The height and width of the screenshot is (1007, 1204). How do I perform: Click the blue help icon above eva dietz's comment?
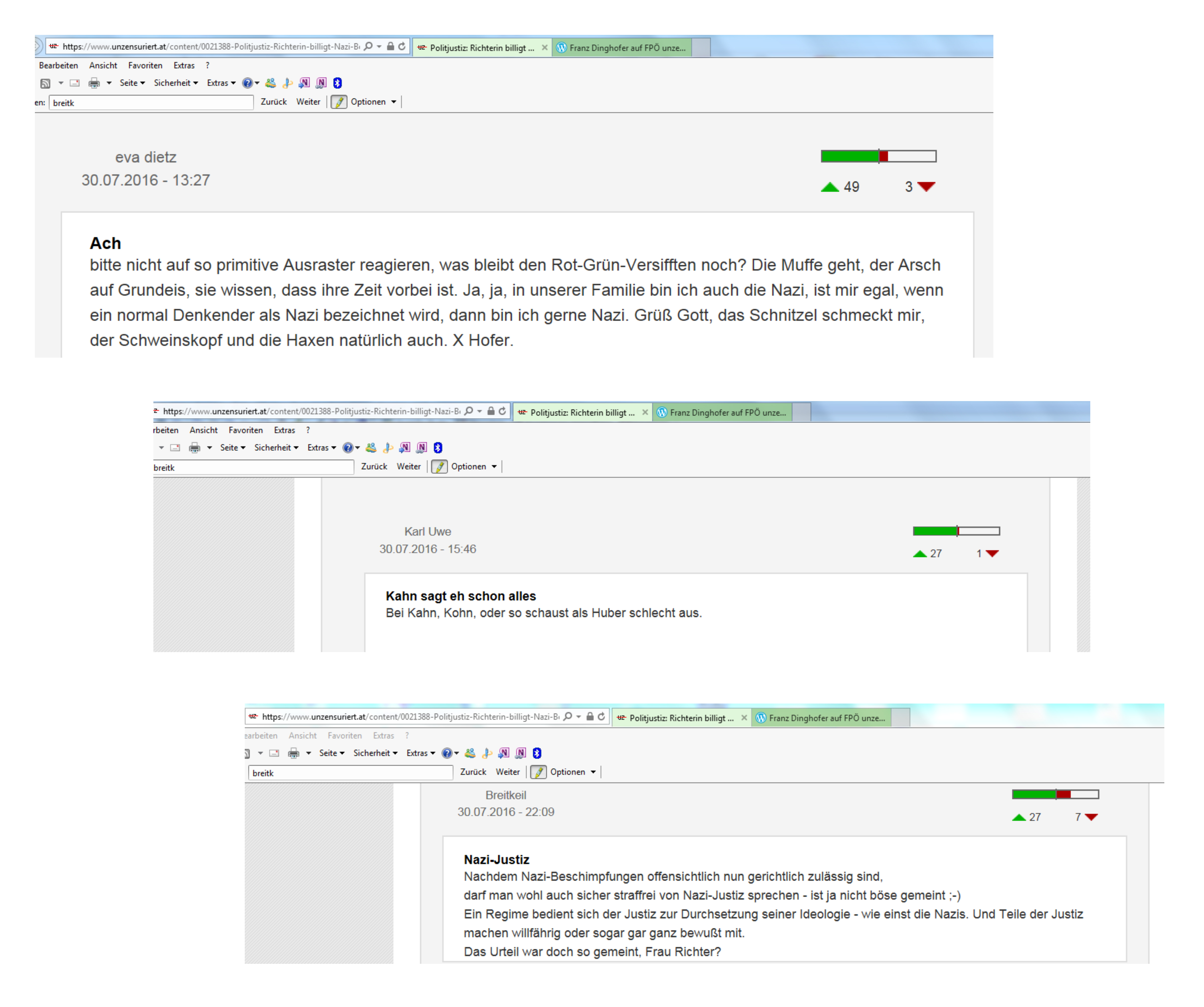[247, 83]
